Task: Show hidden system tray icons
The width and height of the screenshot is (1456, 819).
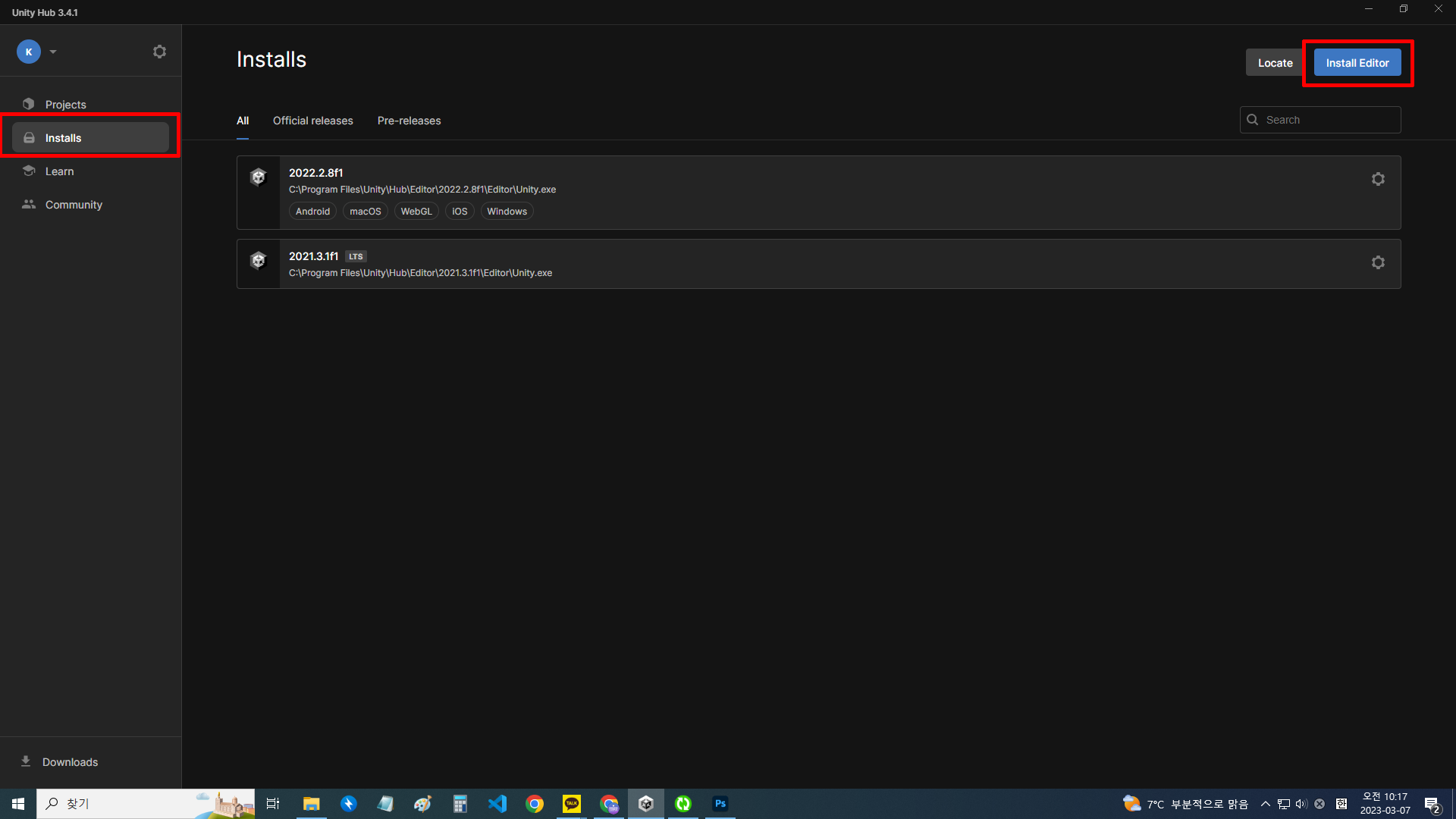Action: 1265,804
